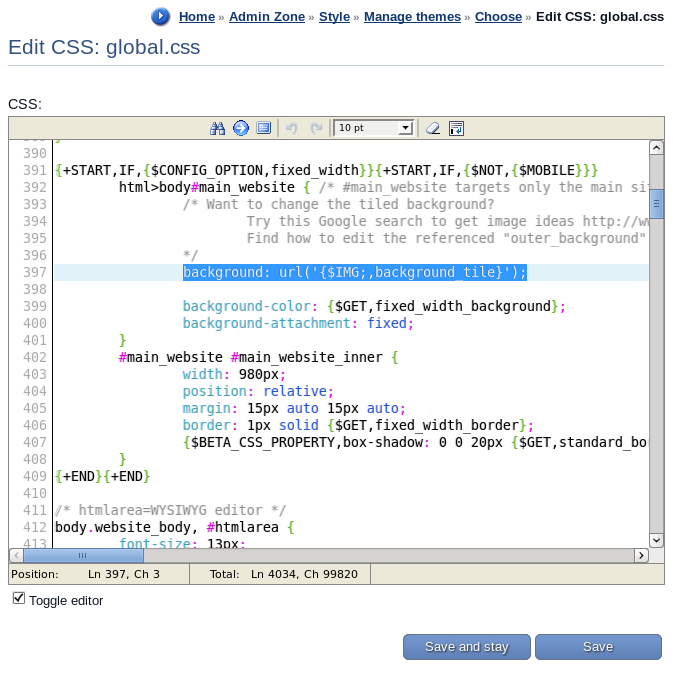673x673 pixels.
Task: Click the eraser highlight reset icon
Action: pyautogui.click(x=432, y=128)
